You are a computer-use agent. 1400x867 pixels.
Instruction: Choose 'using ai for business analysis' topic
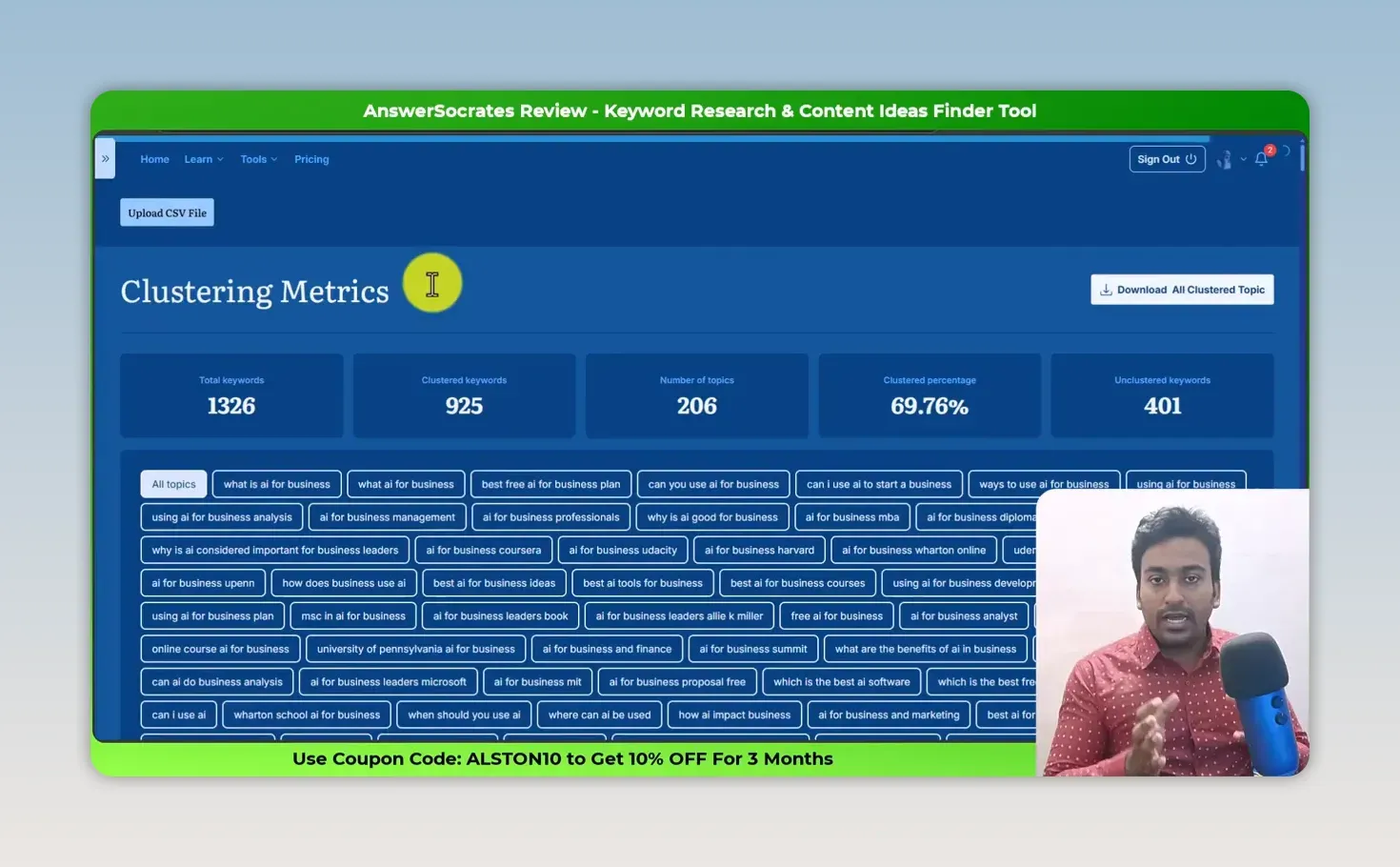coord(222,517)
